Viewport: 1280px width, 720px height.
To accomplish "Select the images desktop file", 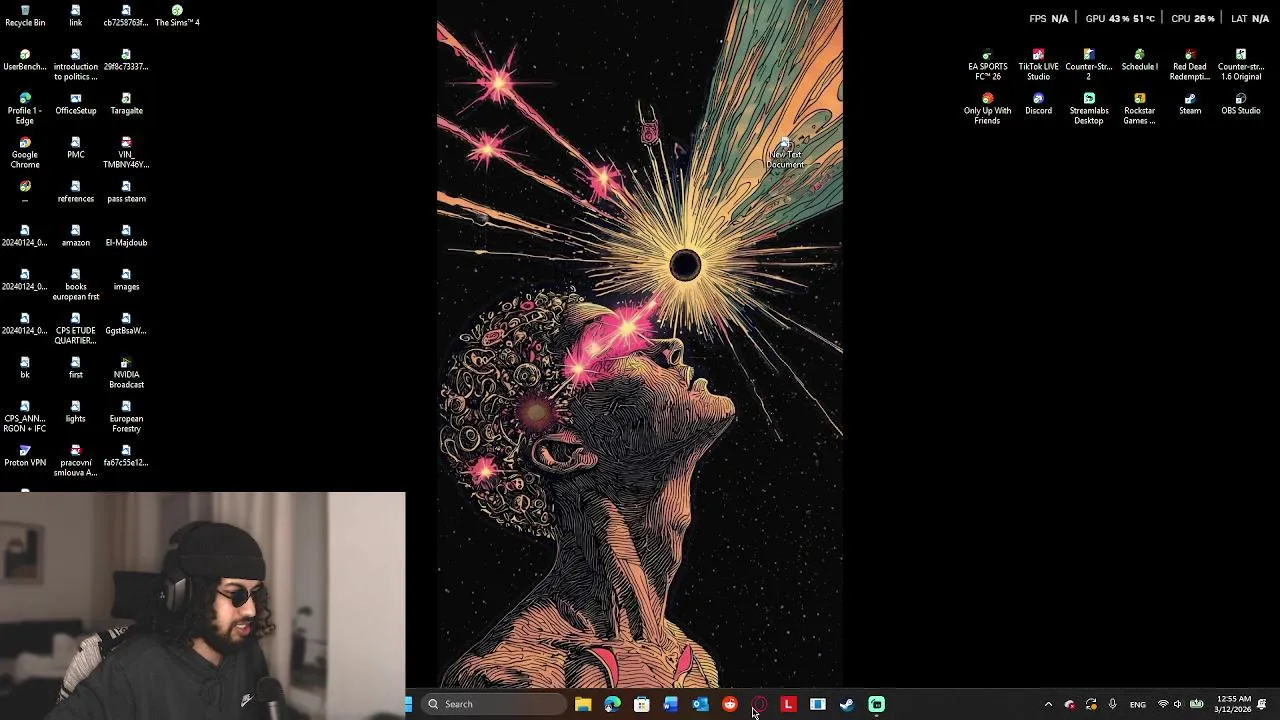I will [126, 279].
